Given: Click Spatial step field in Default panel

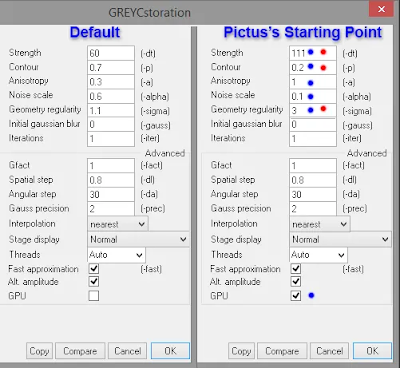Looking at the screenshot, I should coord(111,180).
